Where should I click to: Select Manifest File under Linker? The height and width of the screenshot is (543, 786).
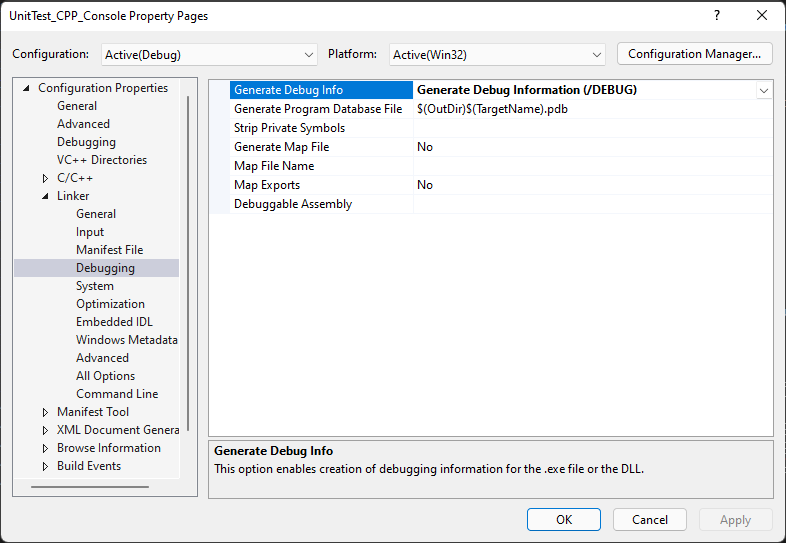[x=109, y=250]
